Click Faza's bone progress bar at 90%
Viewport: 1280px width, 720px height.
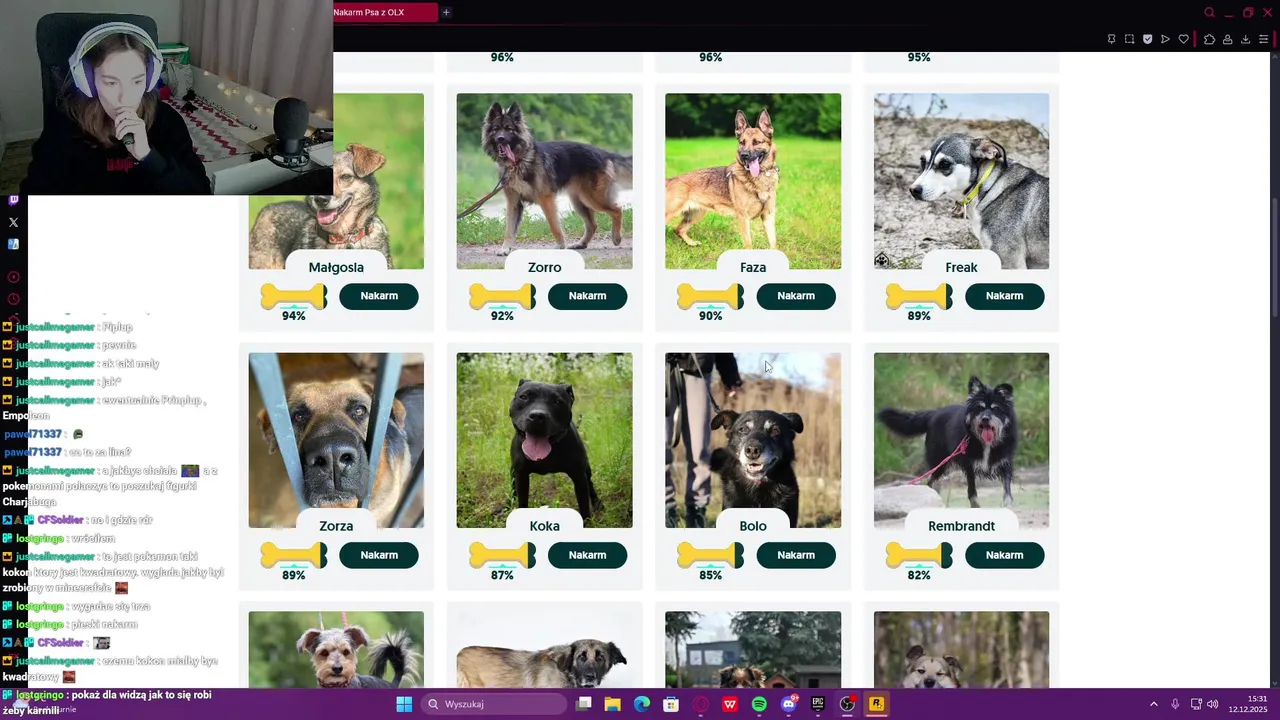coord(710,296)
